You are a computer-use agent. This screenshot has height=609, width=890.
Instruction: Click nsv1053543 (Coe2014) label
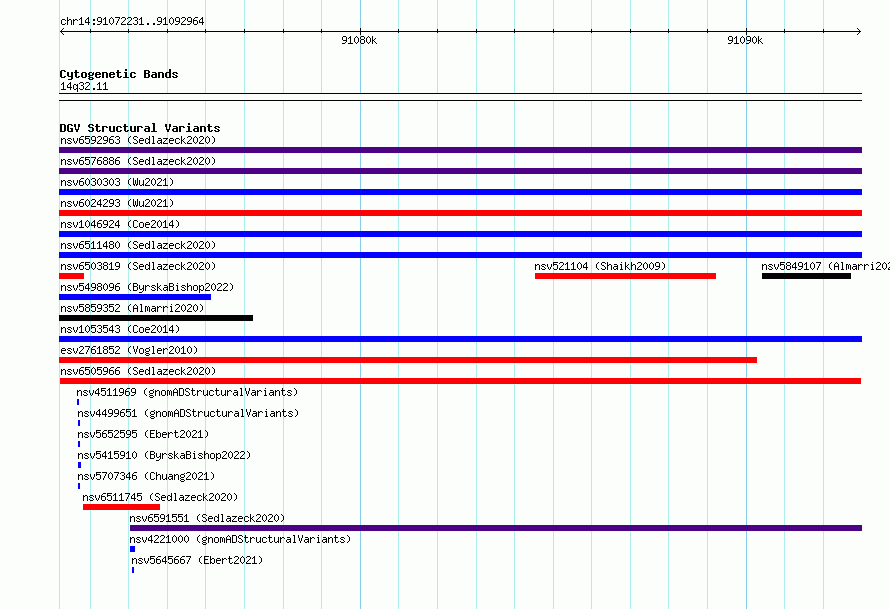coord(120,329)
